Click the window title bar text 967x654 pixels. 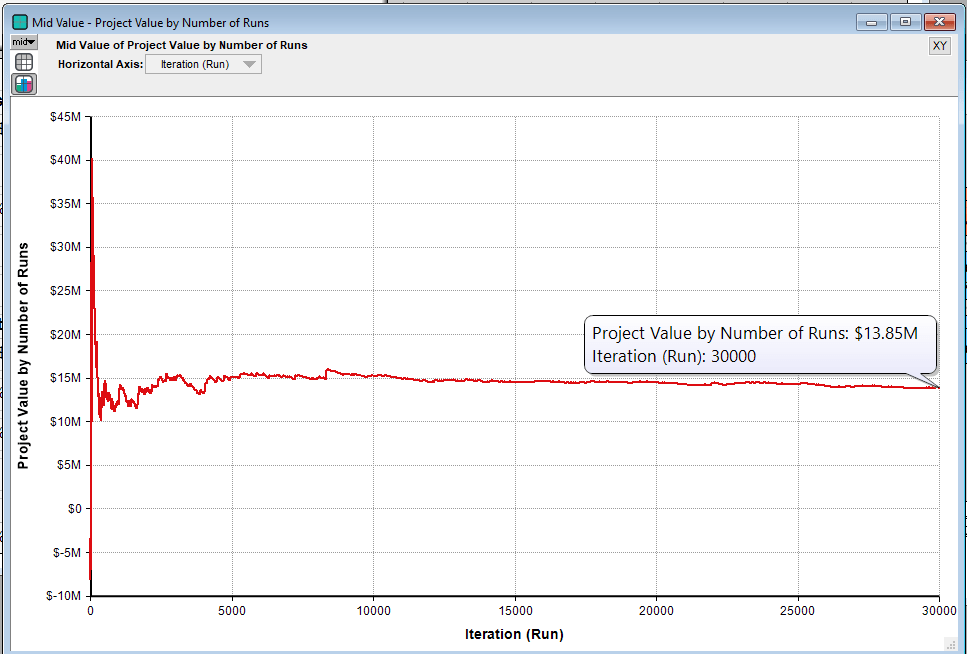coord(150,23)
